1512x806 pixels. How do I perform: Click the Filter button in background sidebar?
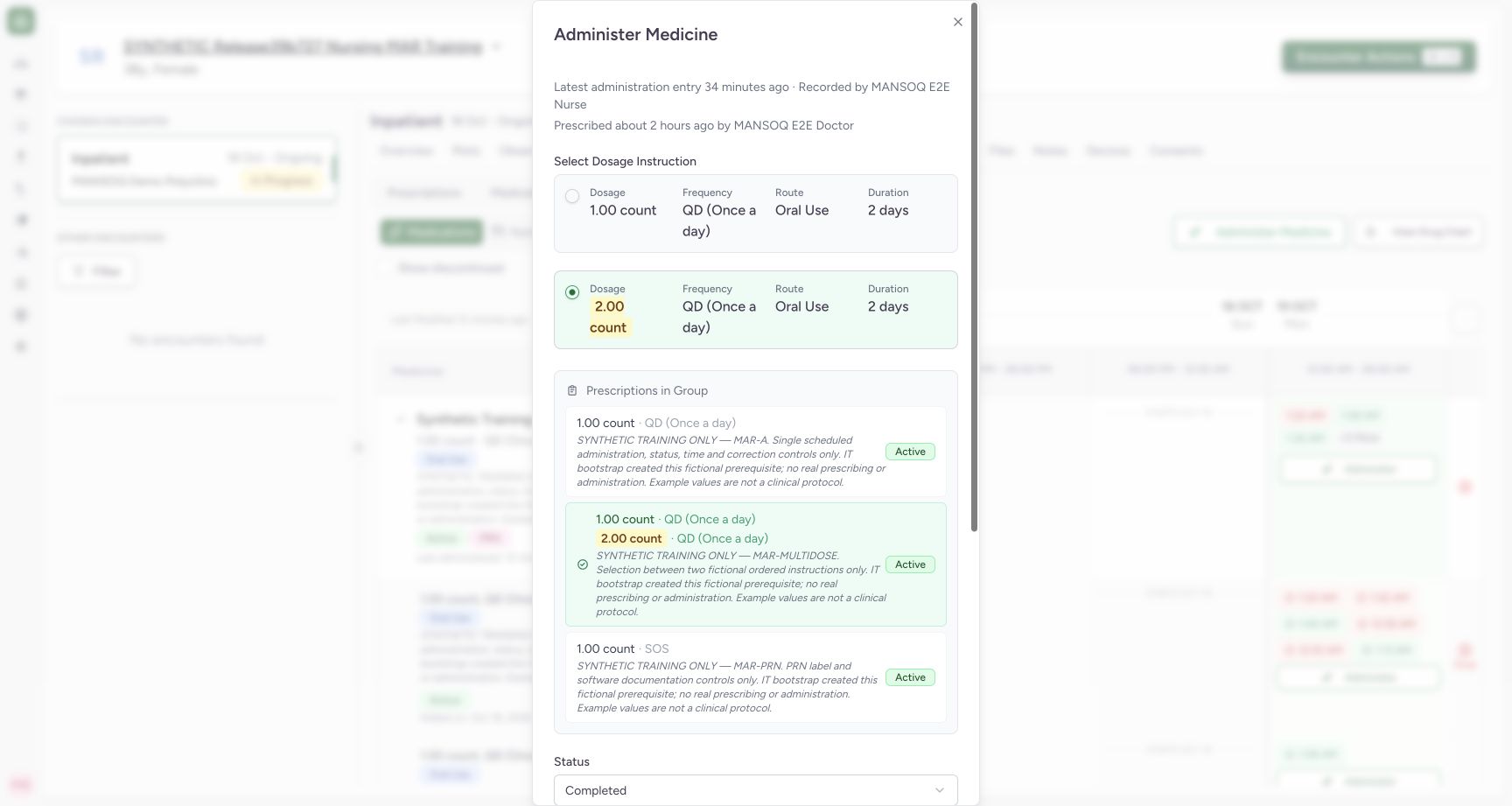point(96,271)
